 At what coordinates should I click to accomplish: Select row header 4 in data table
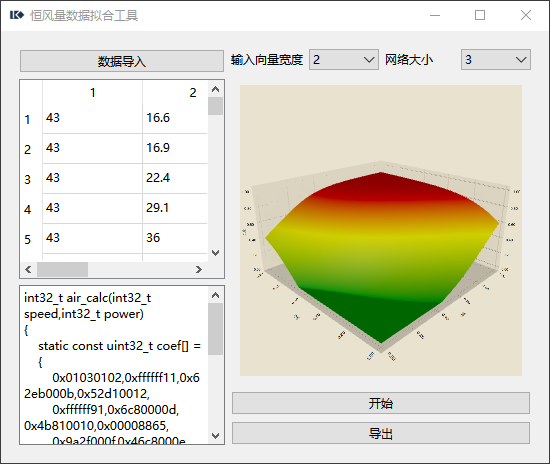coord(31,209)
